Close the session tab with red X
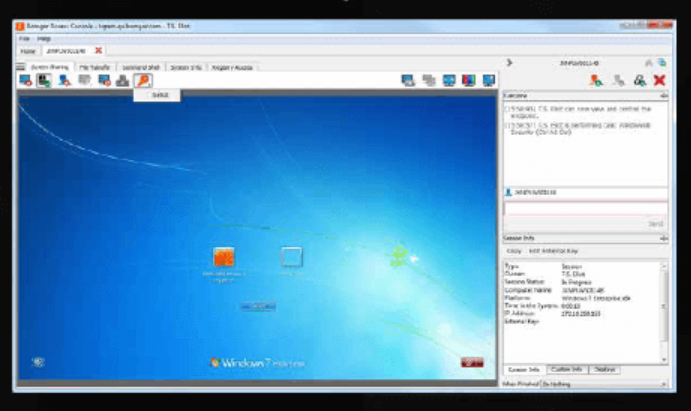The width and height of the screenshot is (691, 411). click(98, 51)
